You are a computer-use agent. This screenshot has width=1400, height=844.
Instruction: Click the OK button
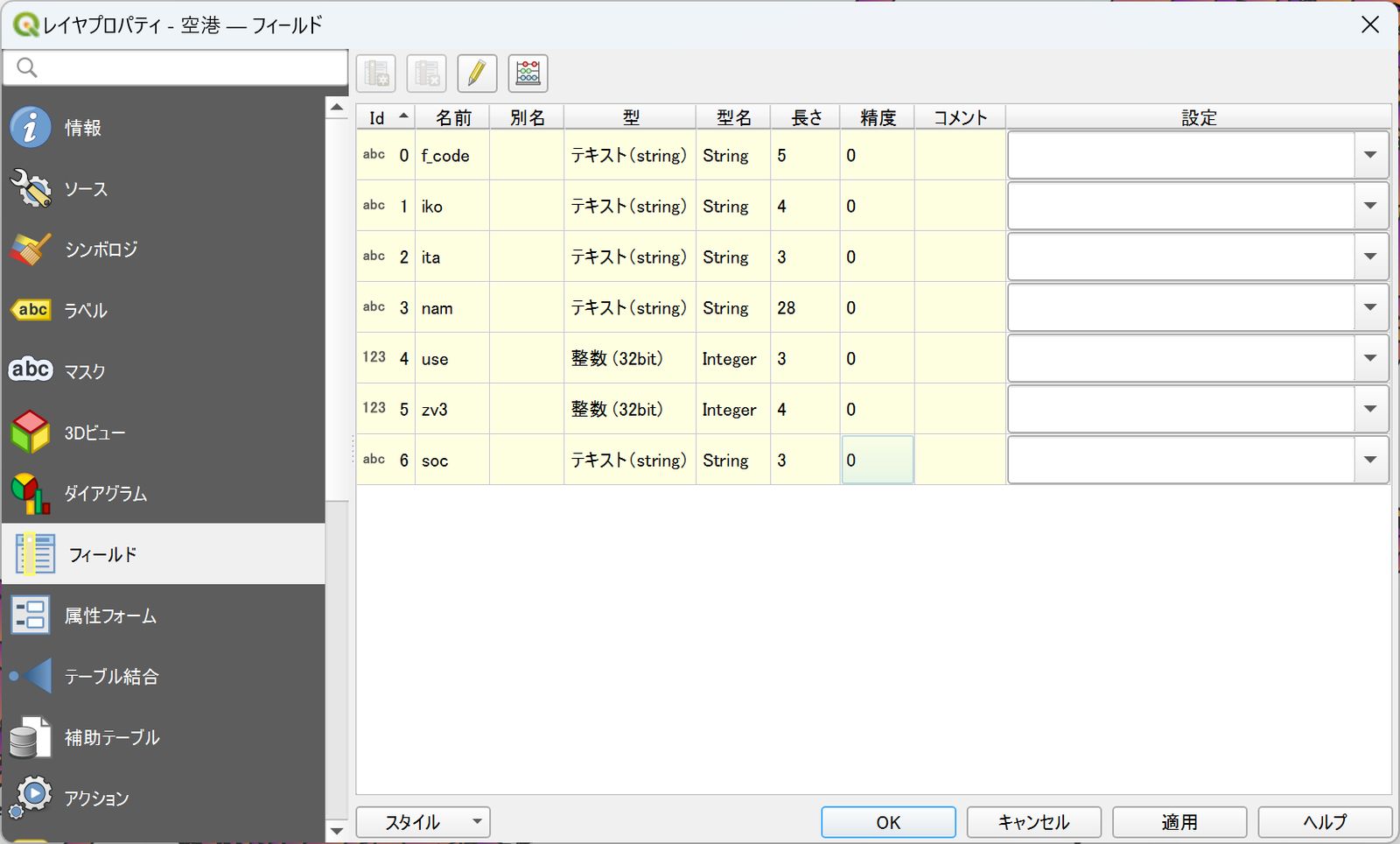pyautogui.click(x=888, y=822)
